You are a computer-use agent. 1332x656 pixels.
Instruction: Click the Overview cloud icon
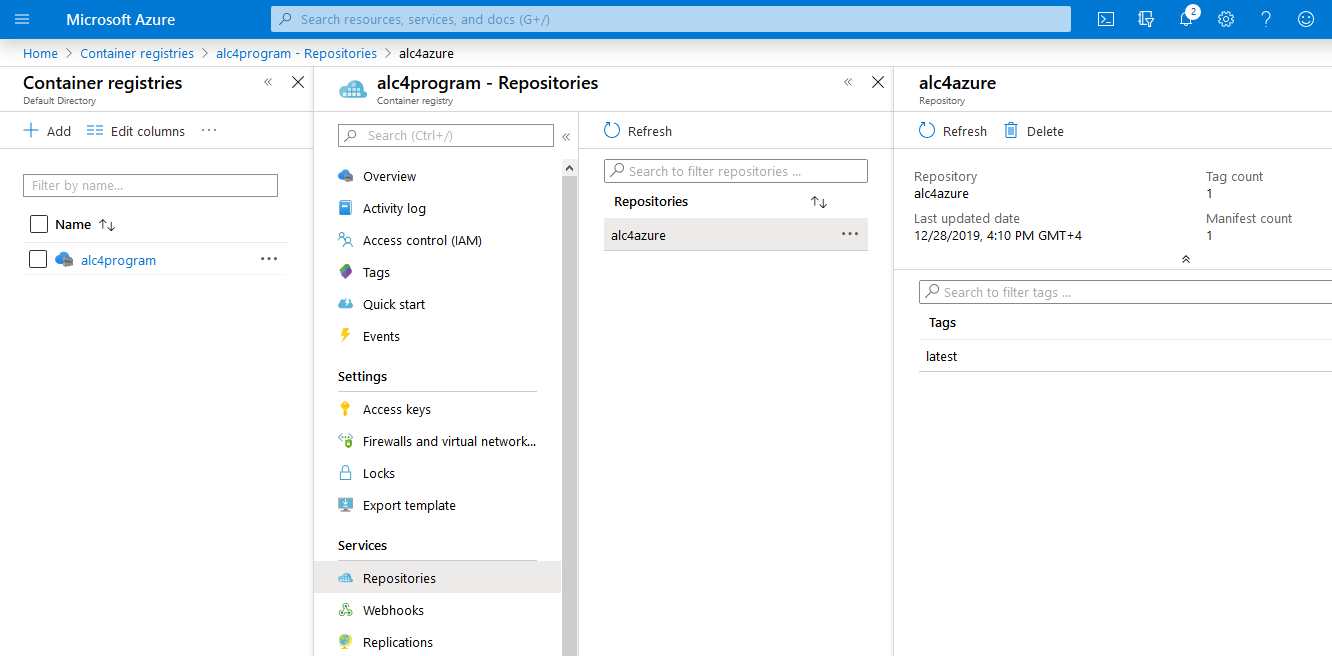click(346, 176)
